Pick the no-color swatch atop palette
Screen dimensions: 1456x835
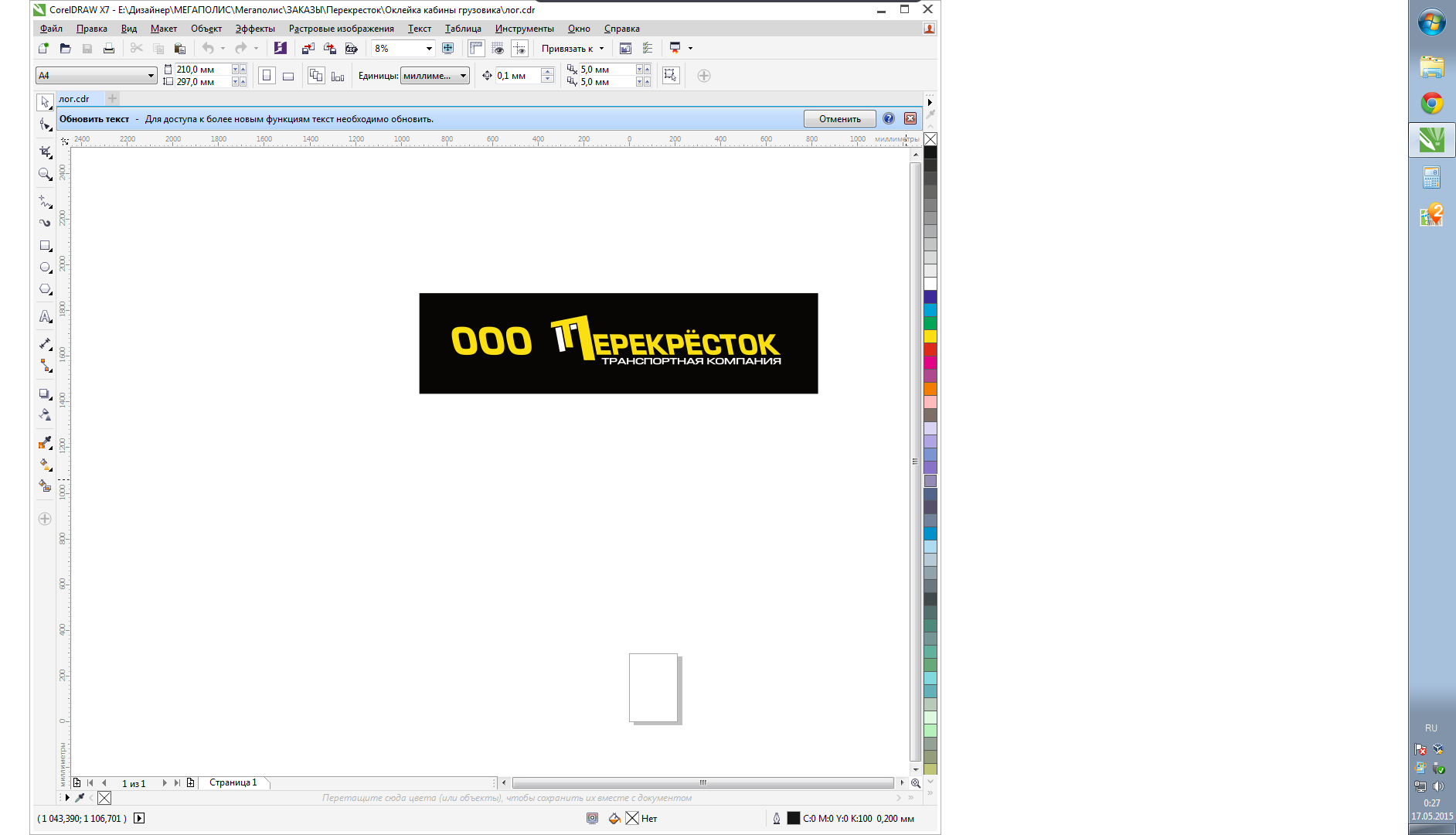pos(930,139)
